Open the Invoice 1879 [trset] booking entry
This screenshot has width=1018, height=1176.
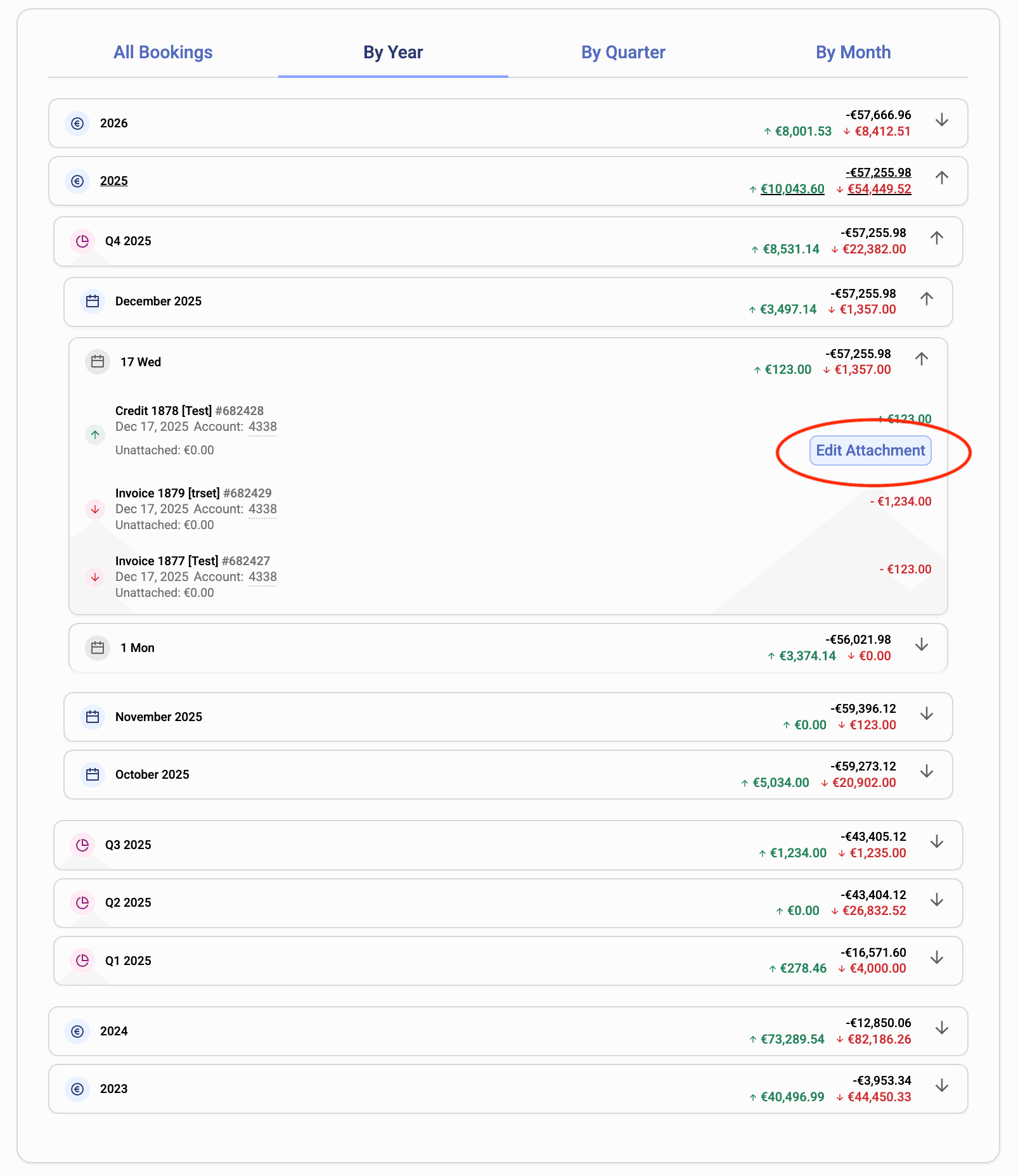[167, 494]
